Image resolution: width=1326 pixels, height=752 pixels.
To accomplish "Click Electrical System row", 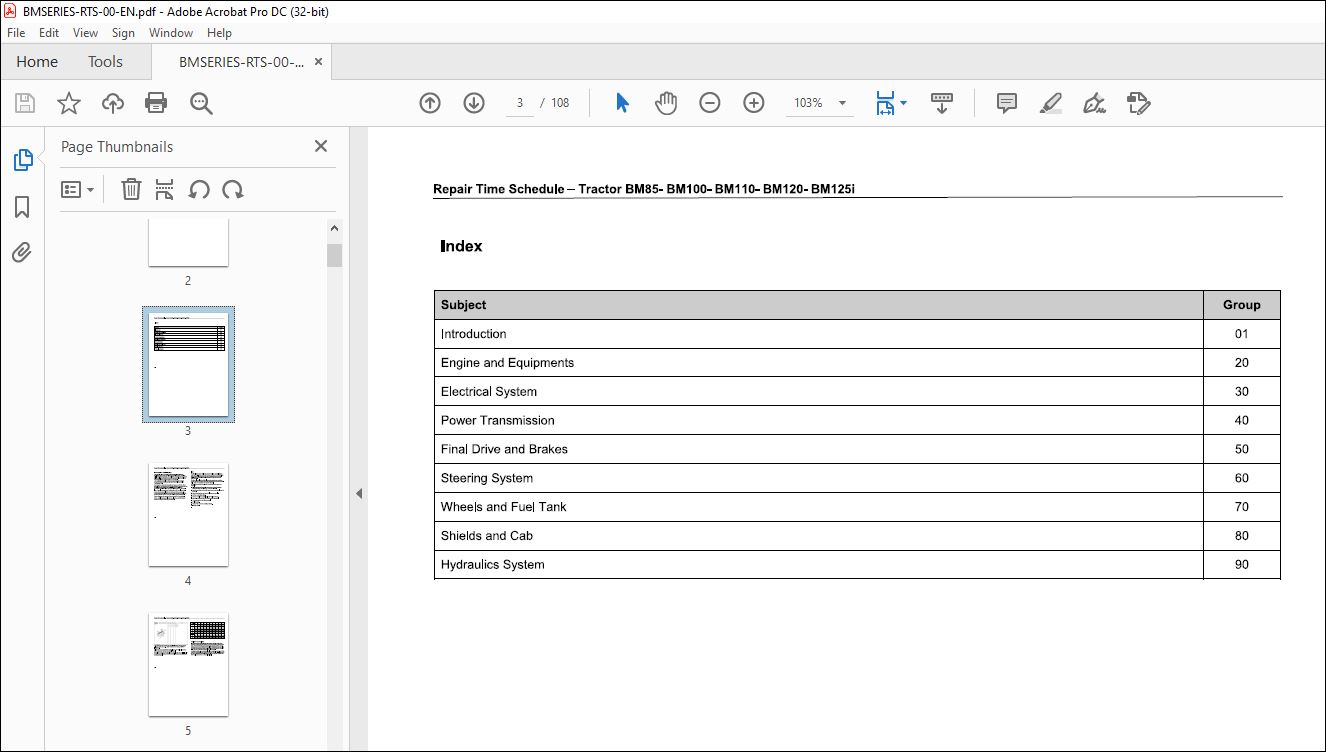I will (857, 392).
